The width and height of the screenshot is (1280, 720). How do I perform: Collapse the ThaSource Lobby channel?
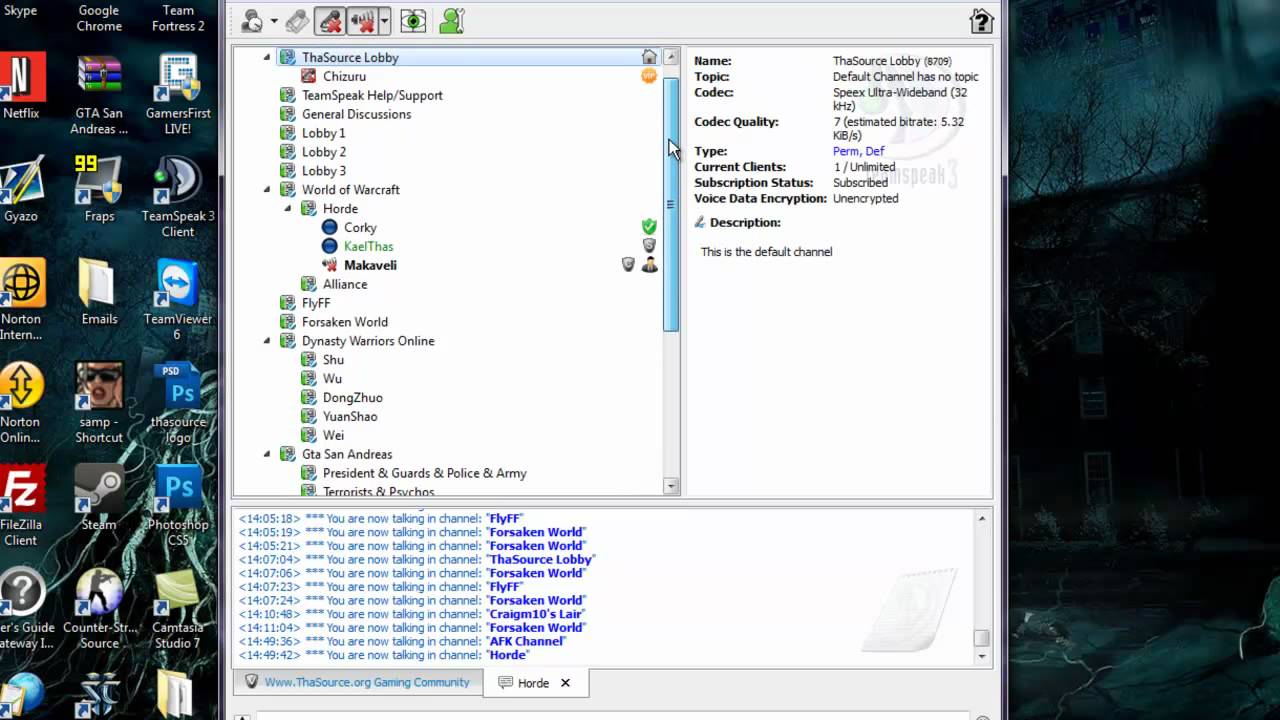tap(267, 58)
